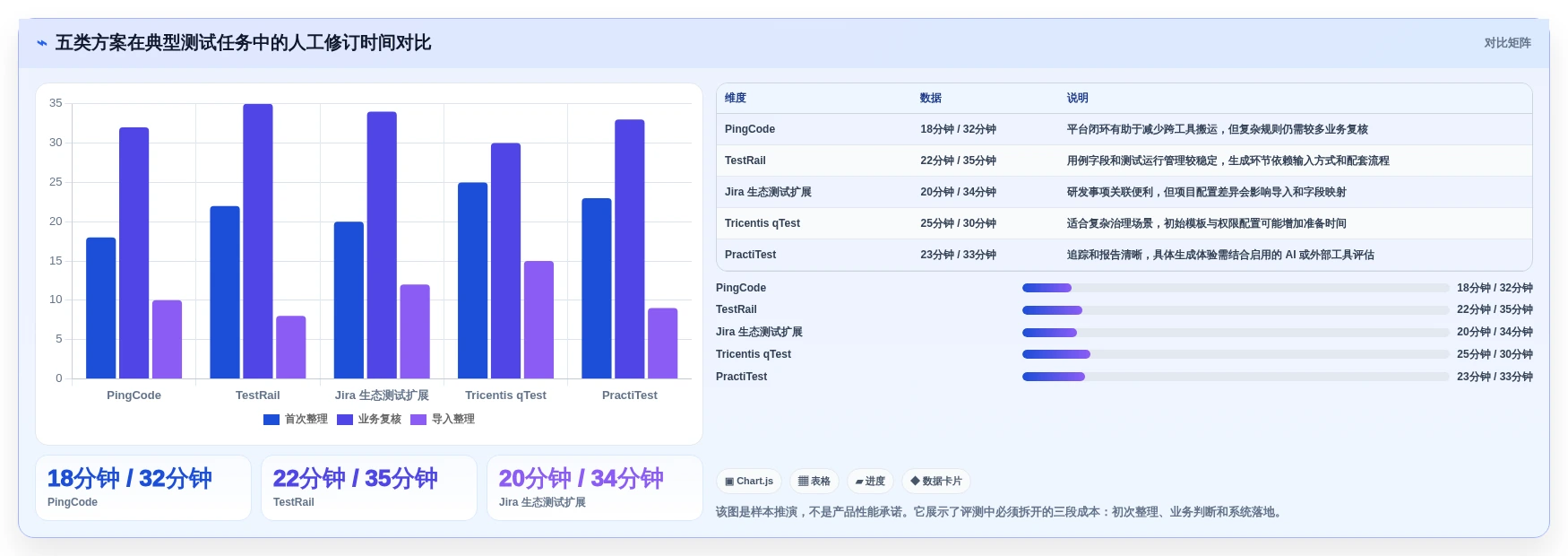Screen dimensions: 1568x556
Task: Click the Tricentis qTest x-axis label
Action: pos(505,395)
